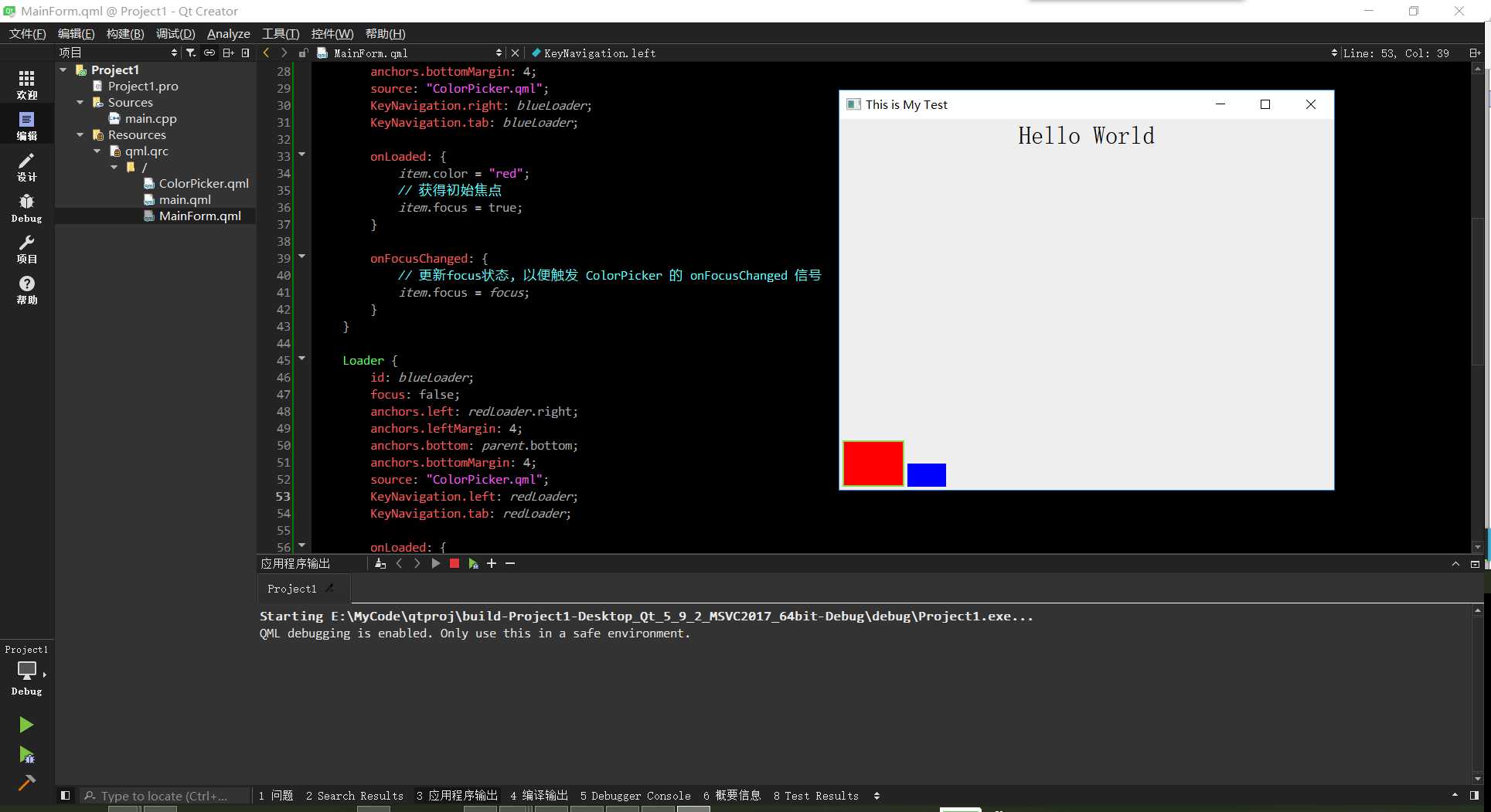Go to previous item in output pane

pyautogui.click(x=399, y=563)
